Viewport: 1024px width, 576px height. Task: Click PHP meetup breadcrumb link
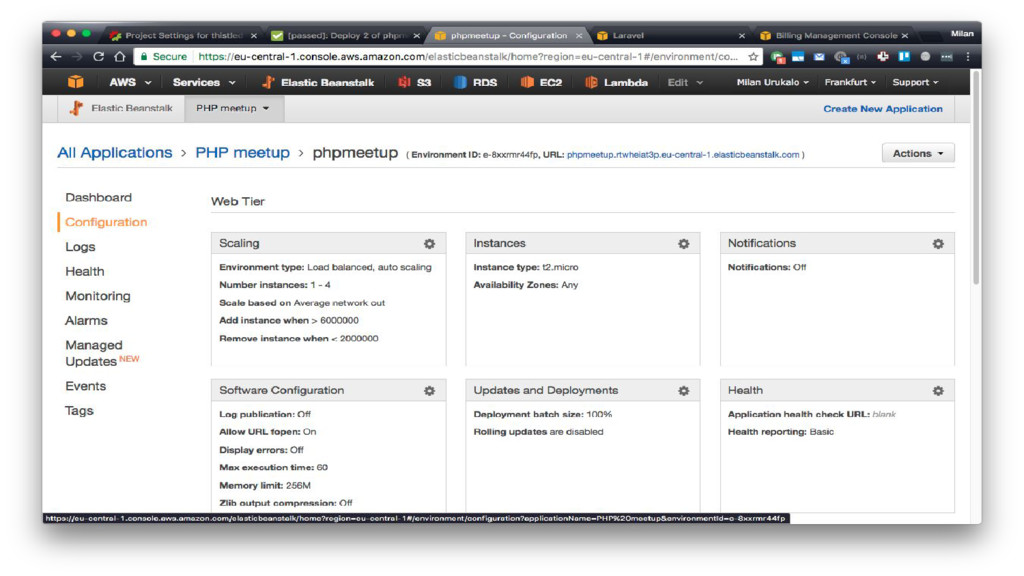(242, 153)
